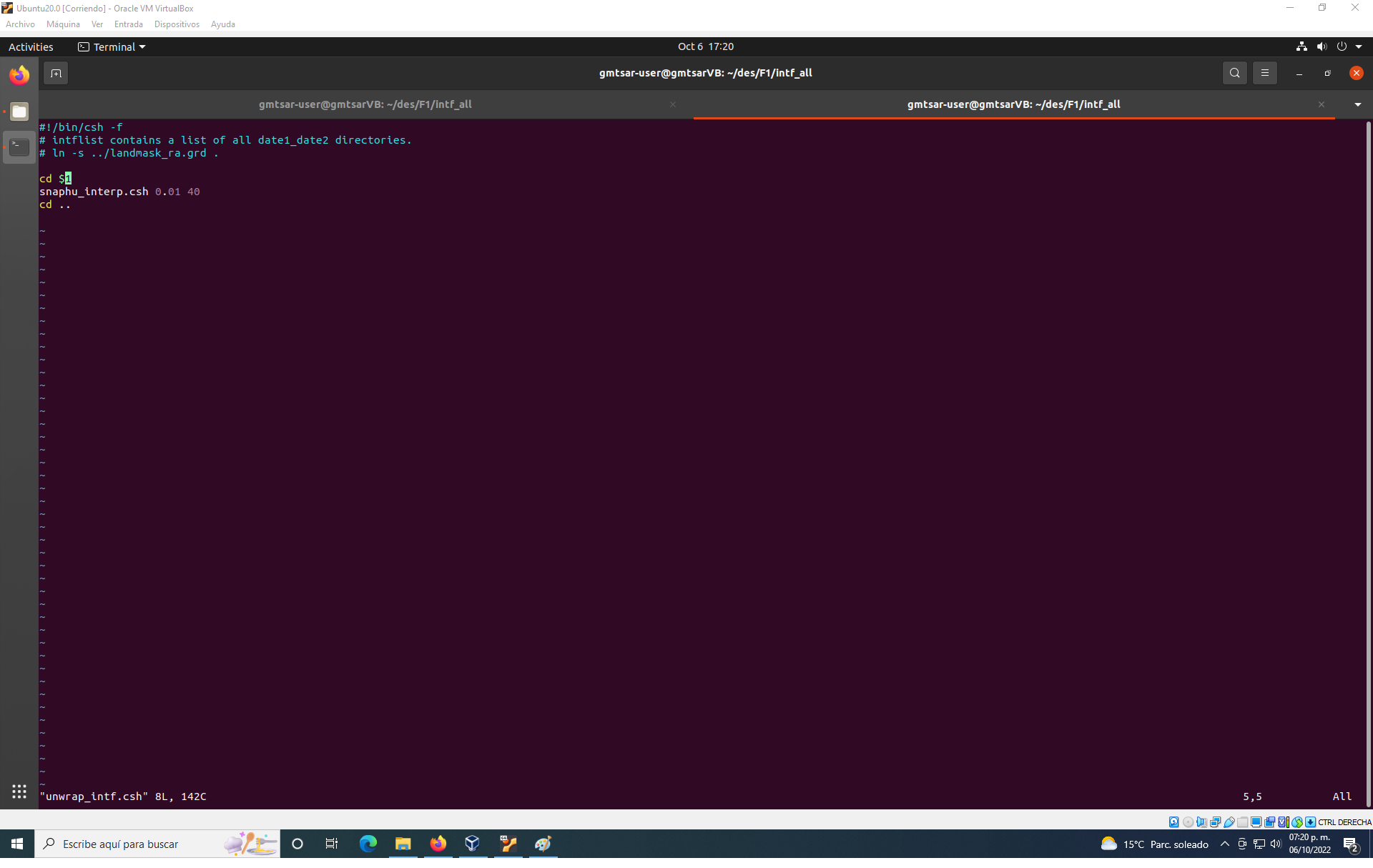This screenshot has height=868, width=1373.
Task: Open the shared folders status icon
Action: (1242, 822)
